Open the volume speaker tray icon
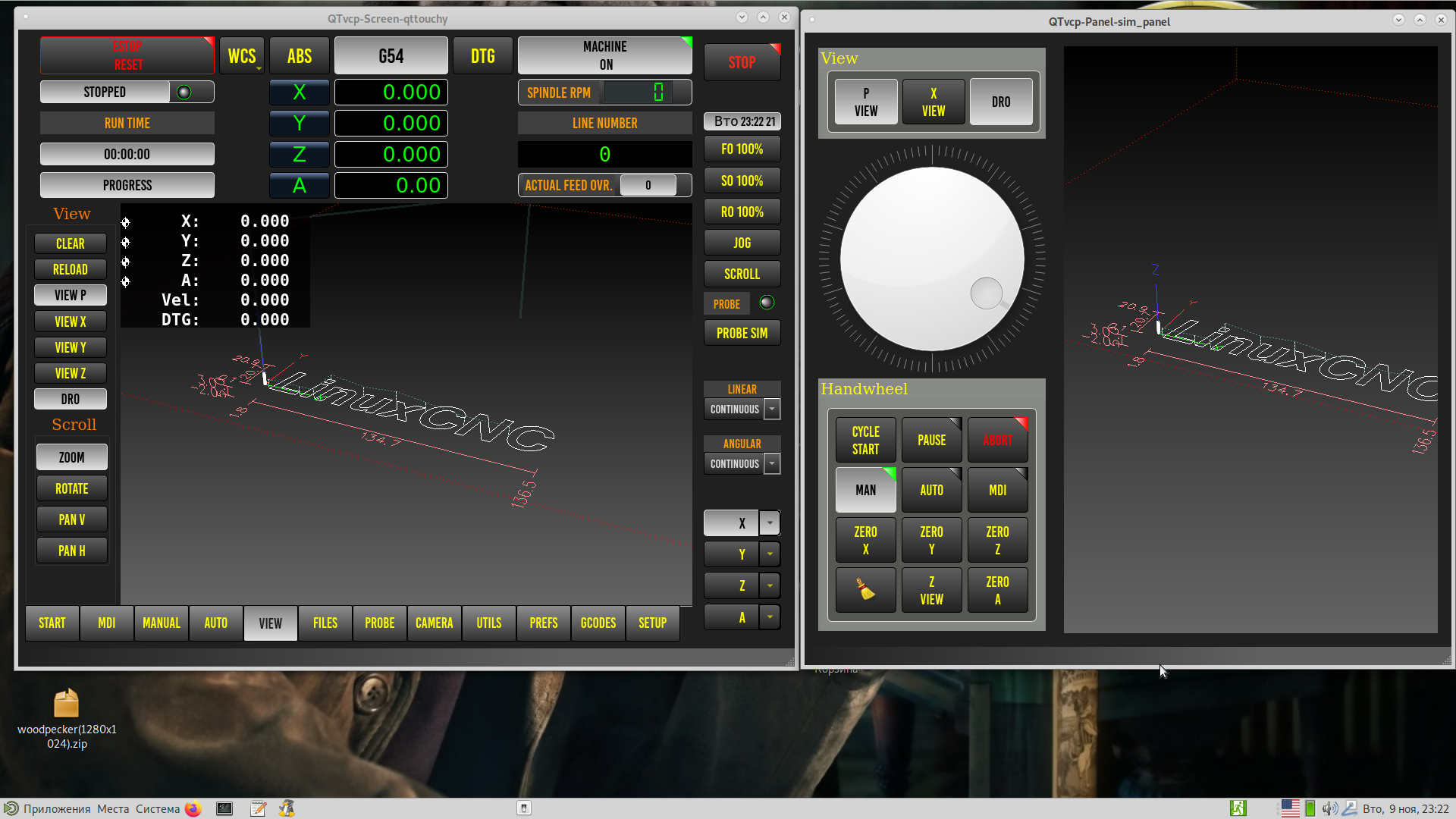 point(1329,808)
